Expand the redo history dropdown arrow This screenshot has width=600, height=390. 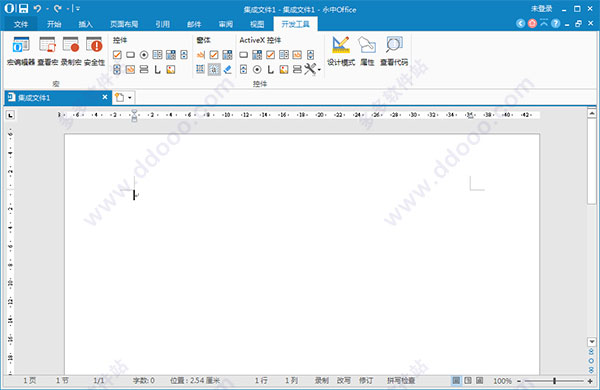click(x=68, y=8)
